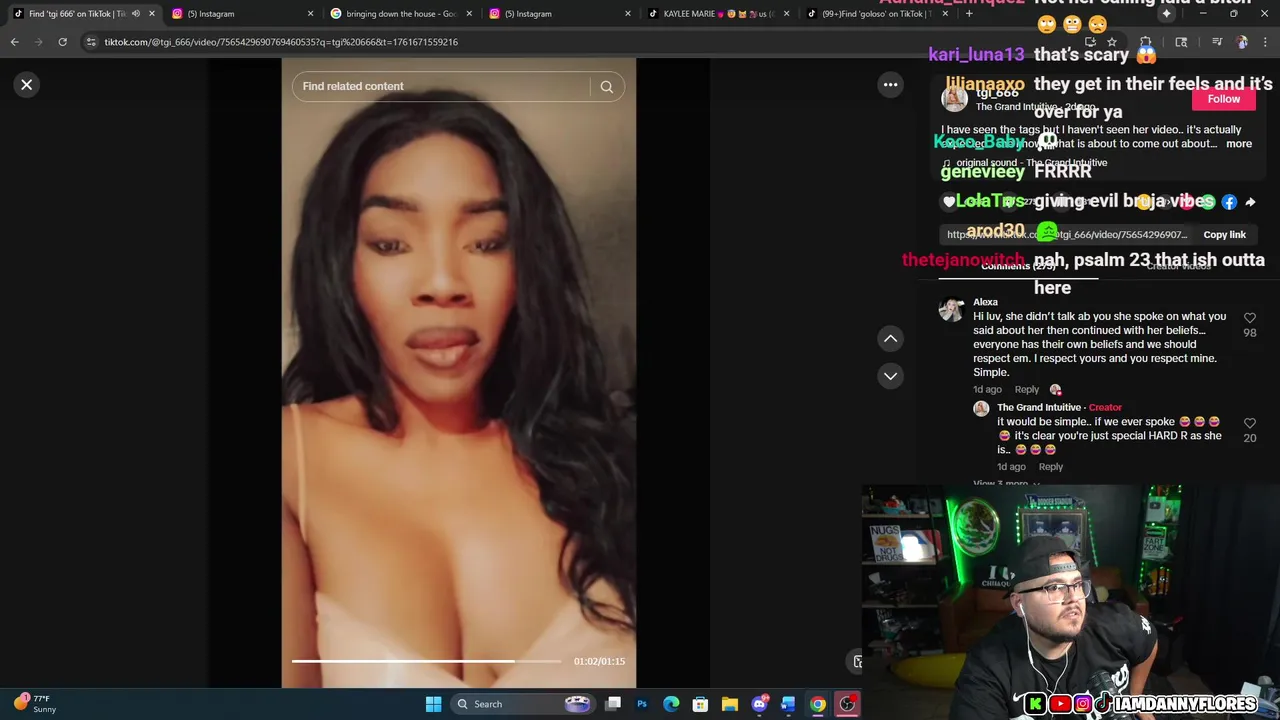Open Chrome profile avatar
Image resolution: width=1280 pixels, height=720 pixels.
(1242, 42)
